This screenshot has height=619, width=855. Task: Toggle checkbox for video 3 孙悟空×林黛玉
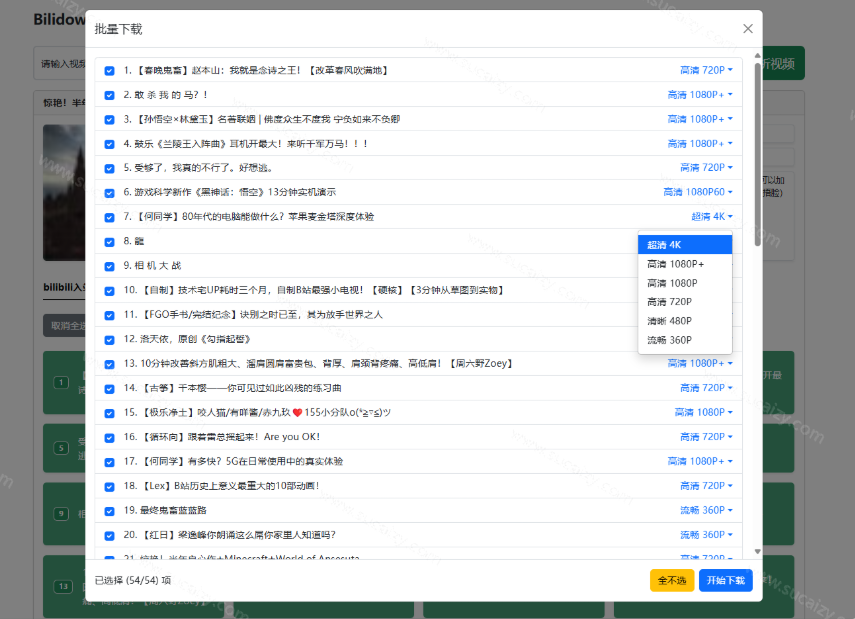(110, 120)
